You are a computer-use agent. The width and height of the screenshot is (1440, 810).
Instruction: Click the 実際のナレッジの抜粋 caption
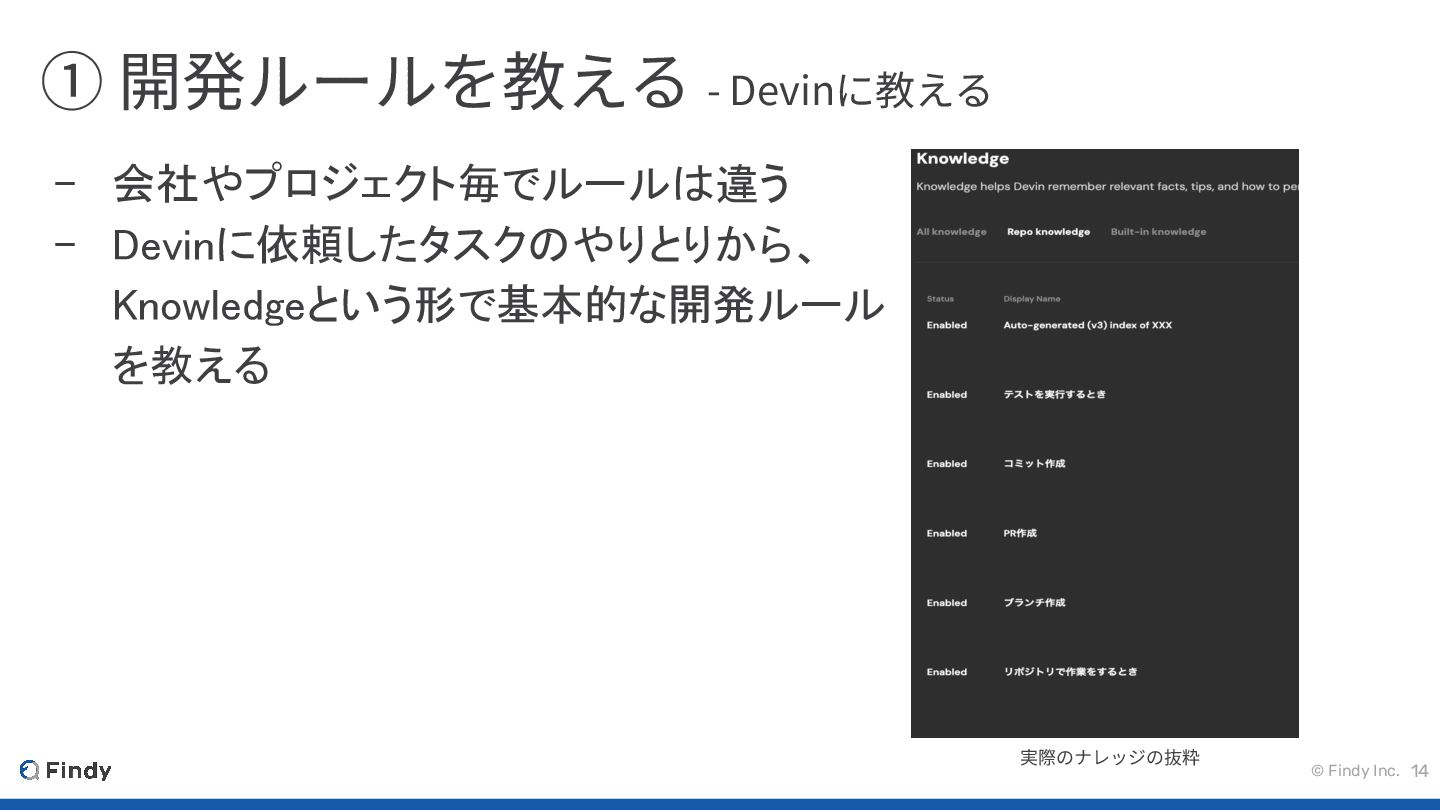coord(1109,758)
